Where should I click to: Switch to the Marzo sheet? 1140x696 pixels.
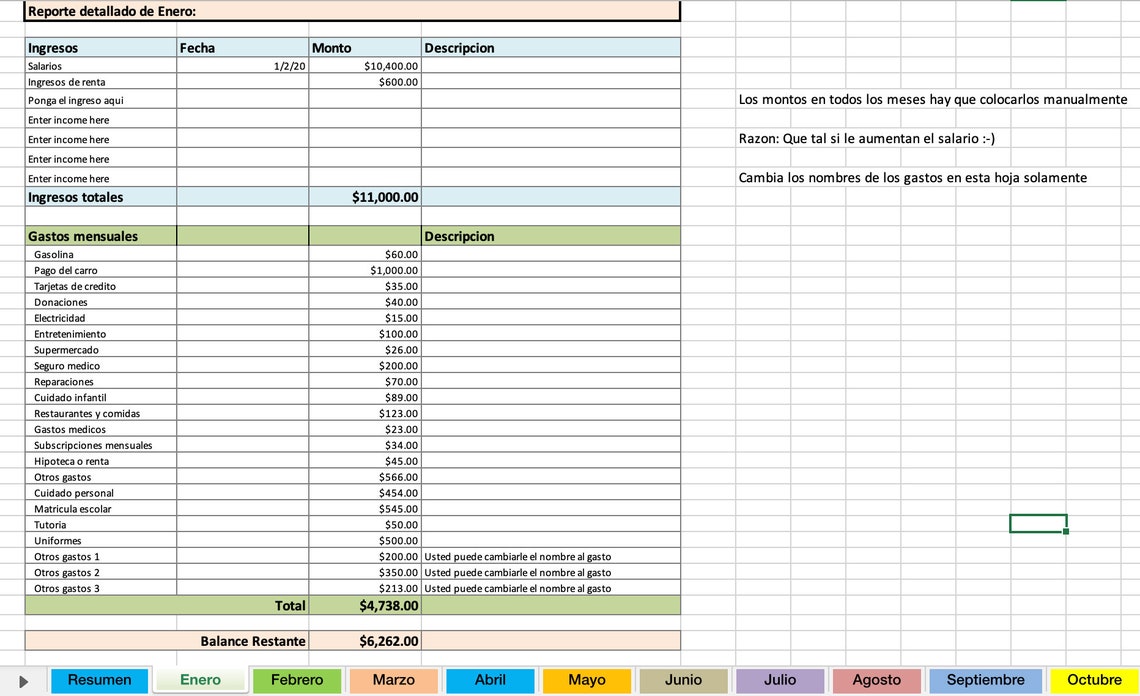tap(393, 680)
